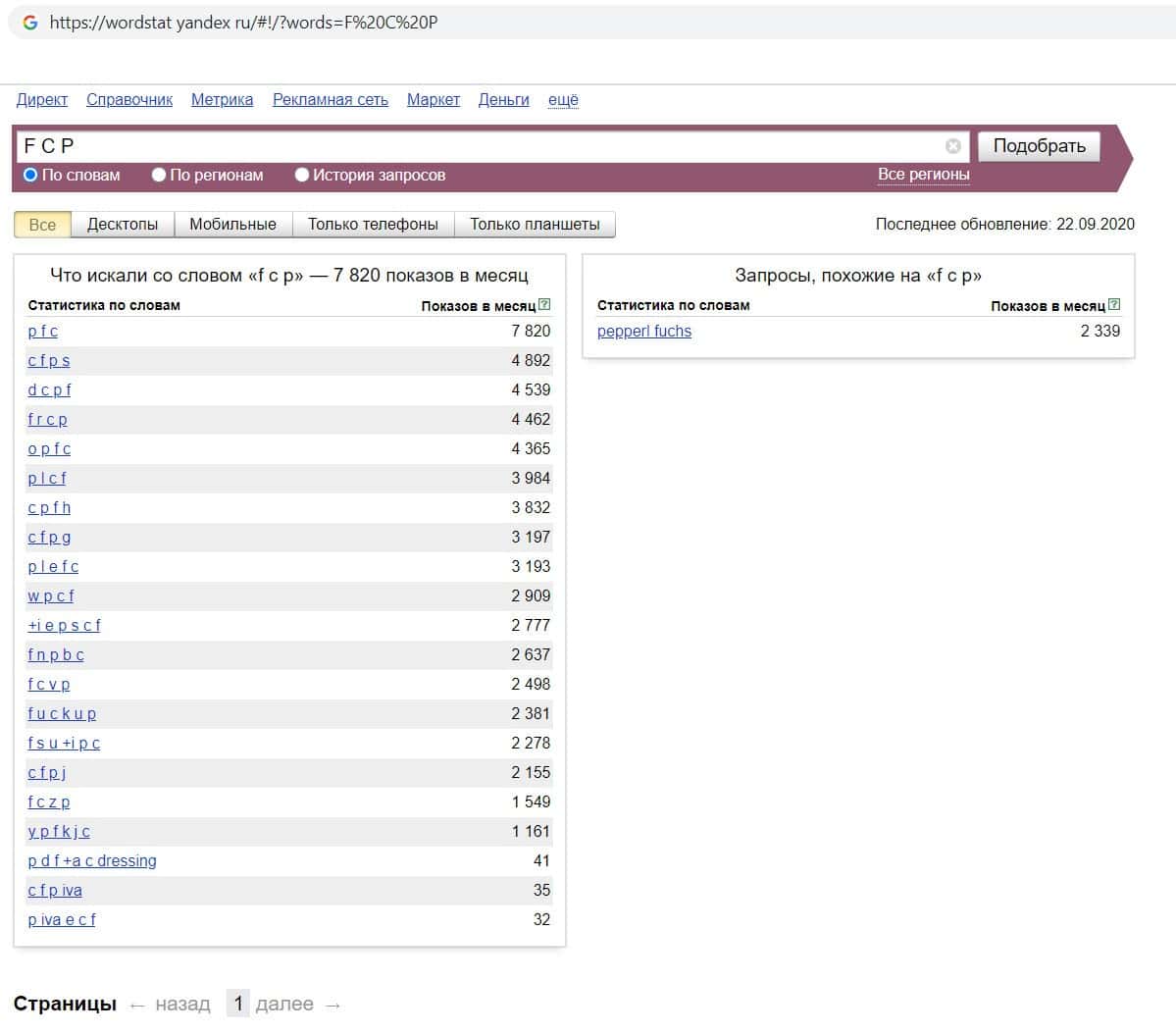The image size is (1176, 1033).
Task: Click help icon in similar queries panel
Action: 1113,305
